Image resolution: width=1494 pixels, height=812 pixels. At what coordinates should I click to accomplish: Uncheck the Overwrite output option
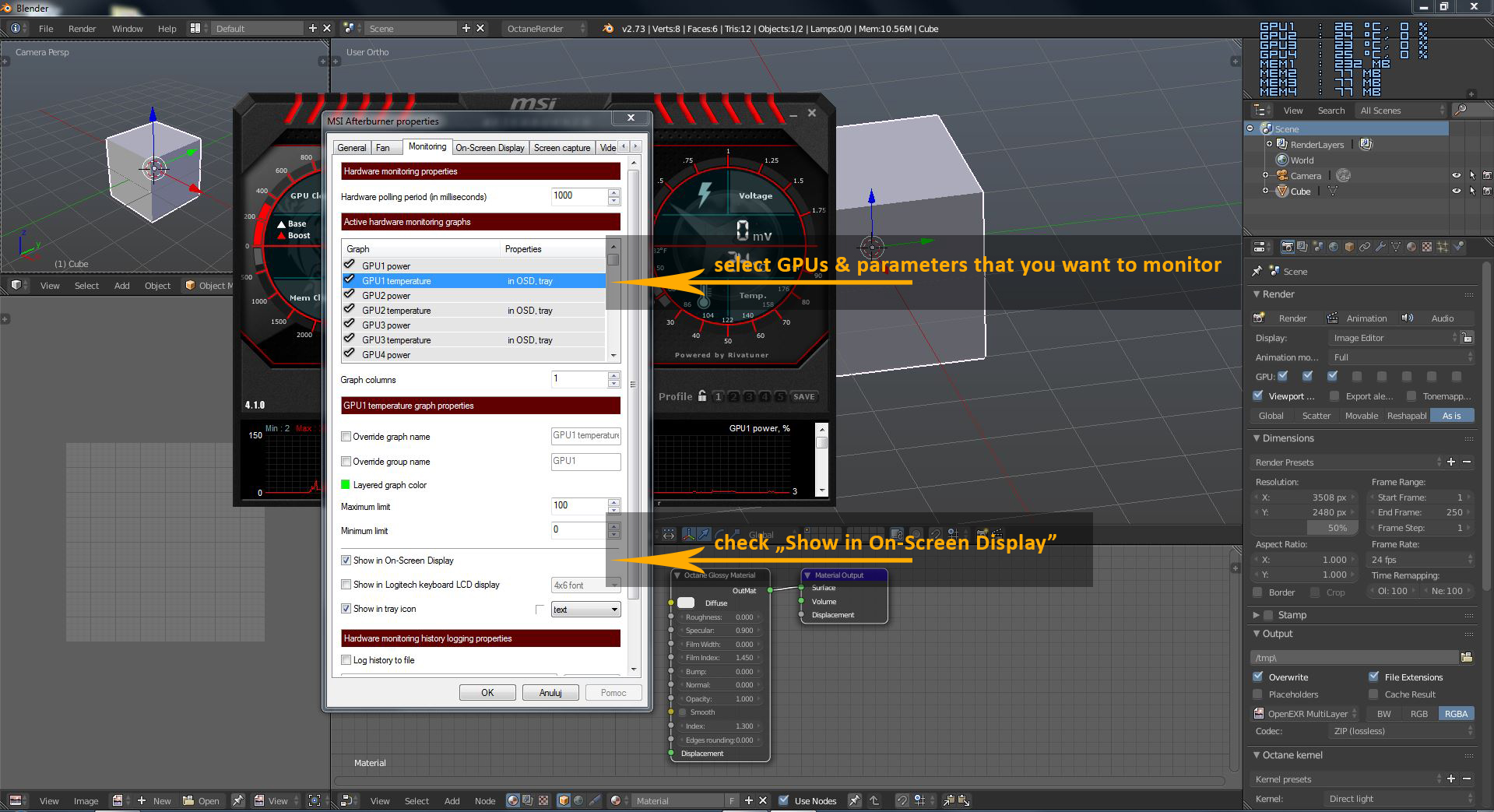1257,677
